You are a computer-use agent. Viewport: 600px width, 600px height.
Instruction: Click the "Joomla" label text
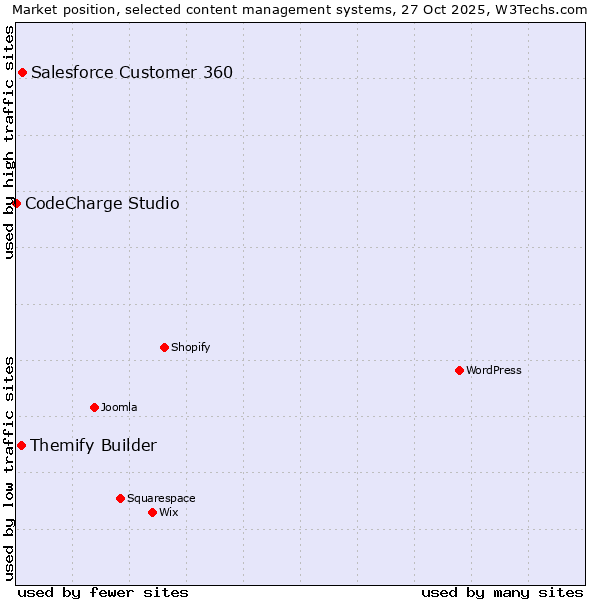[119, 408]
